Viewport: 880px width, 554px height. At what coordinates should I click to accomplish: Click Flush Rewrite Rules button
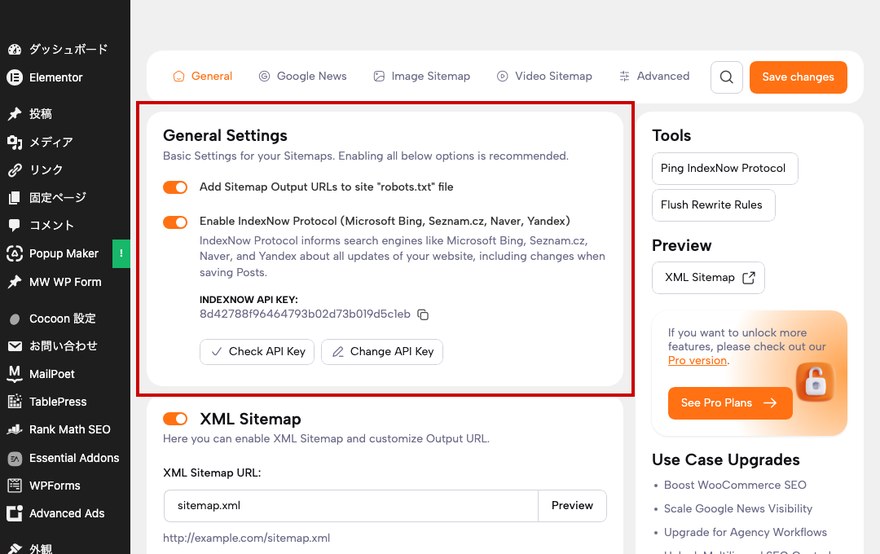(713, 205)
